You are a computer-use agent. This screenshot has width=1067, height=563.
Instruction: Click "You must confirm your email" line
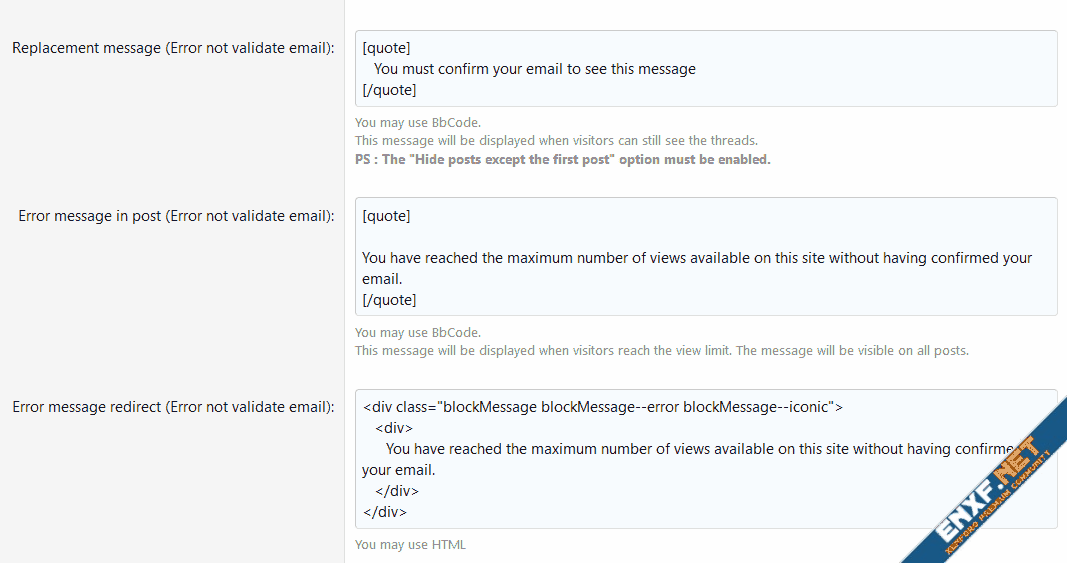[534, 69]
